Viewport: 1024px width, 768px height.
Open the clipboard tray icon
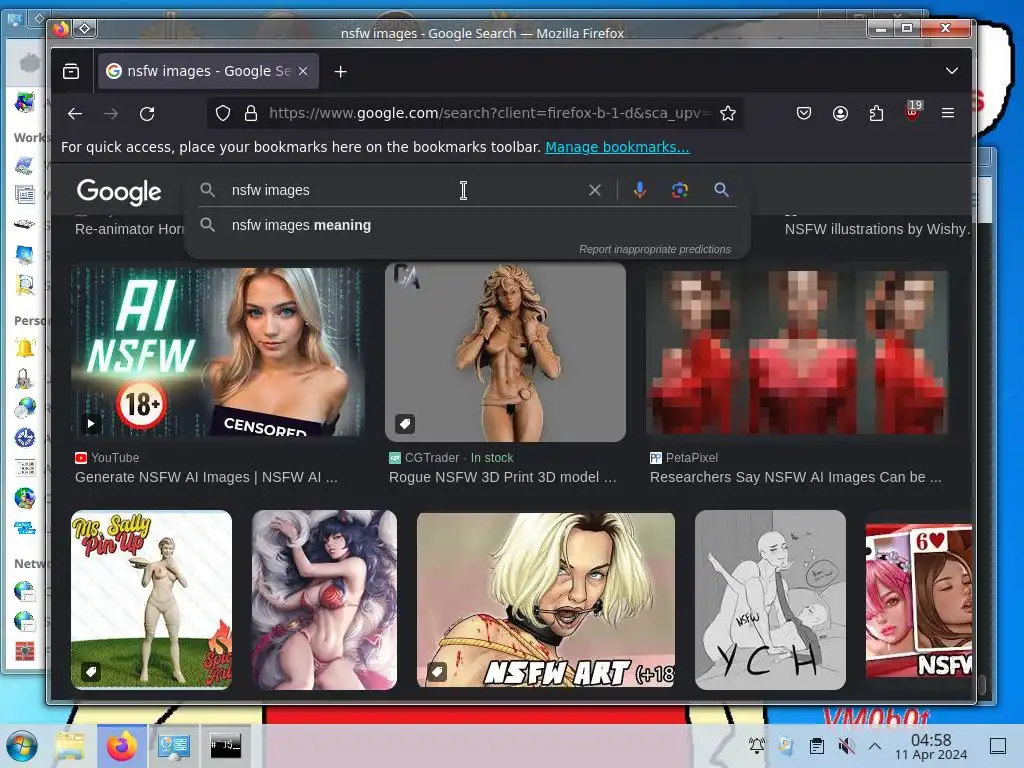(x=817, y=745)
